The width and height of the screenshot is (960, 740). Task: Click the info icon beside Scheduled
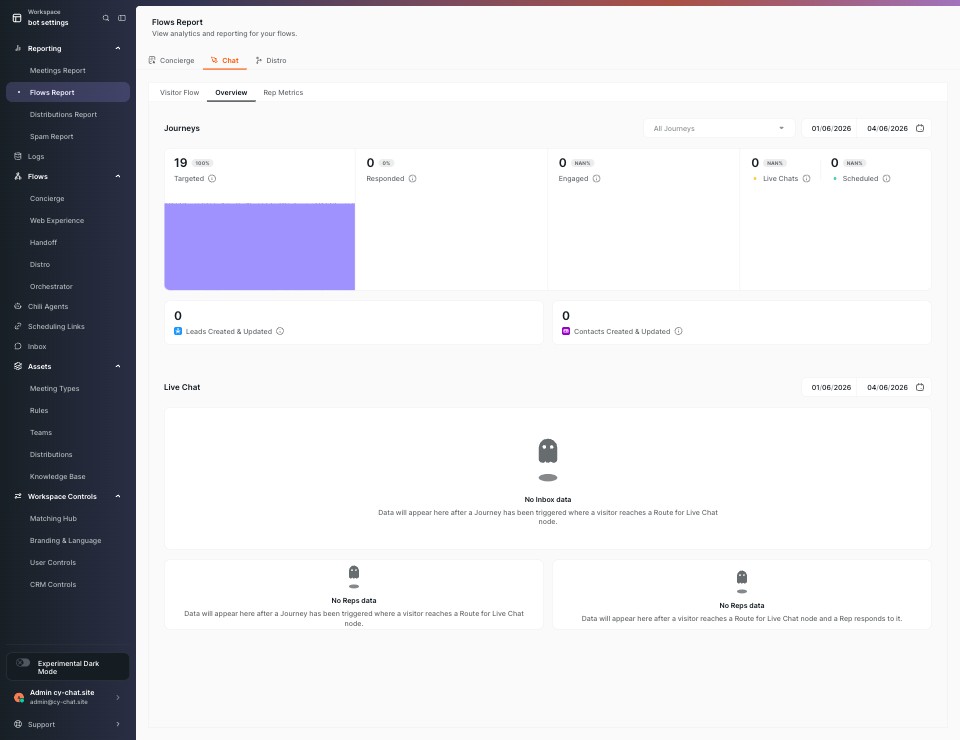pos(887,179)
